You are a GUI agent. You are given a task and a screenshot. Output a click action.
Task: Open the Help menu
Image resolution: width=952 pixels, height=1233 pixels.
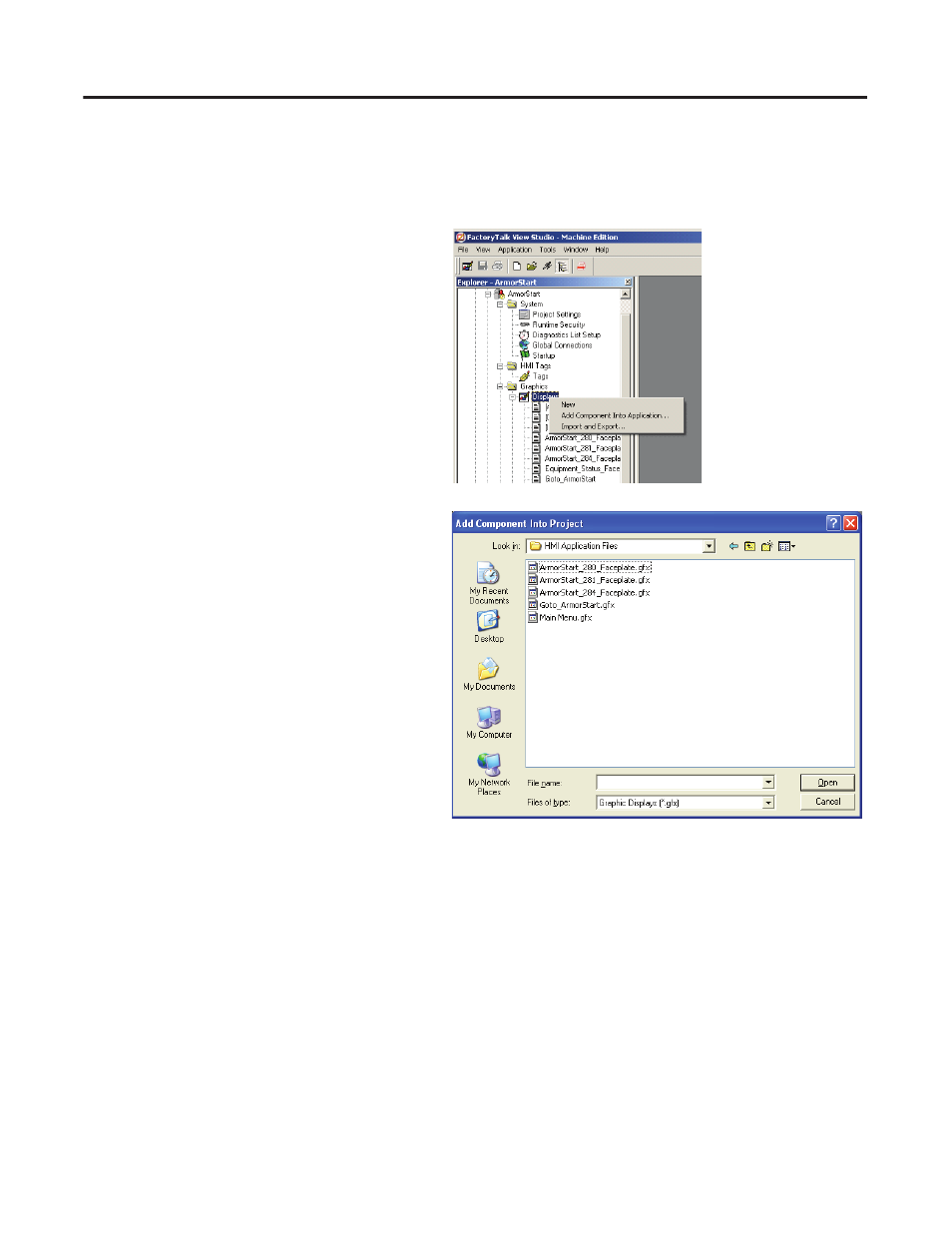coord(602,250)
